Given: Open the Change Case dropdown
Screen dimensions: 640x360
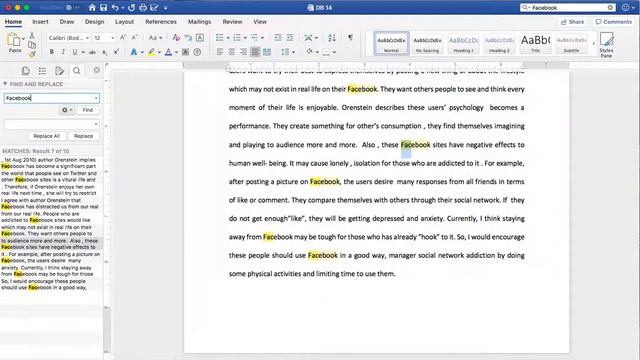Looking at the screenshot, I should 155,38.
